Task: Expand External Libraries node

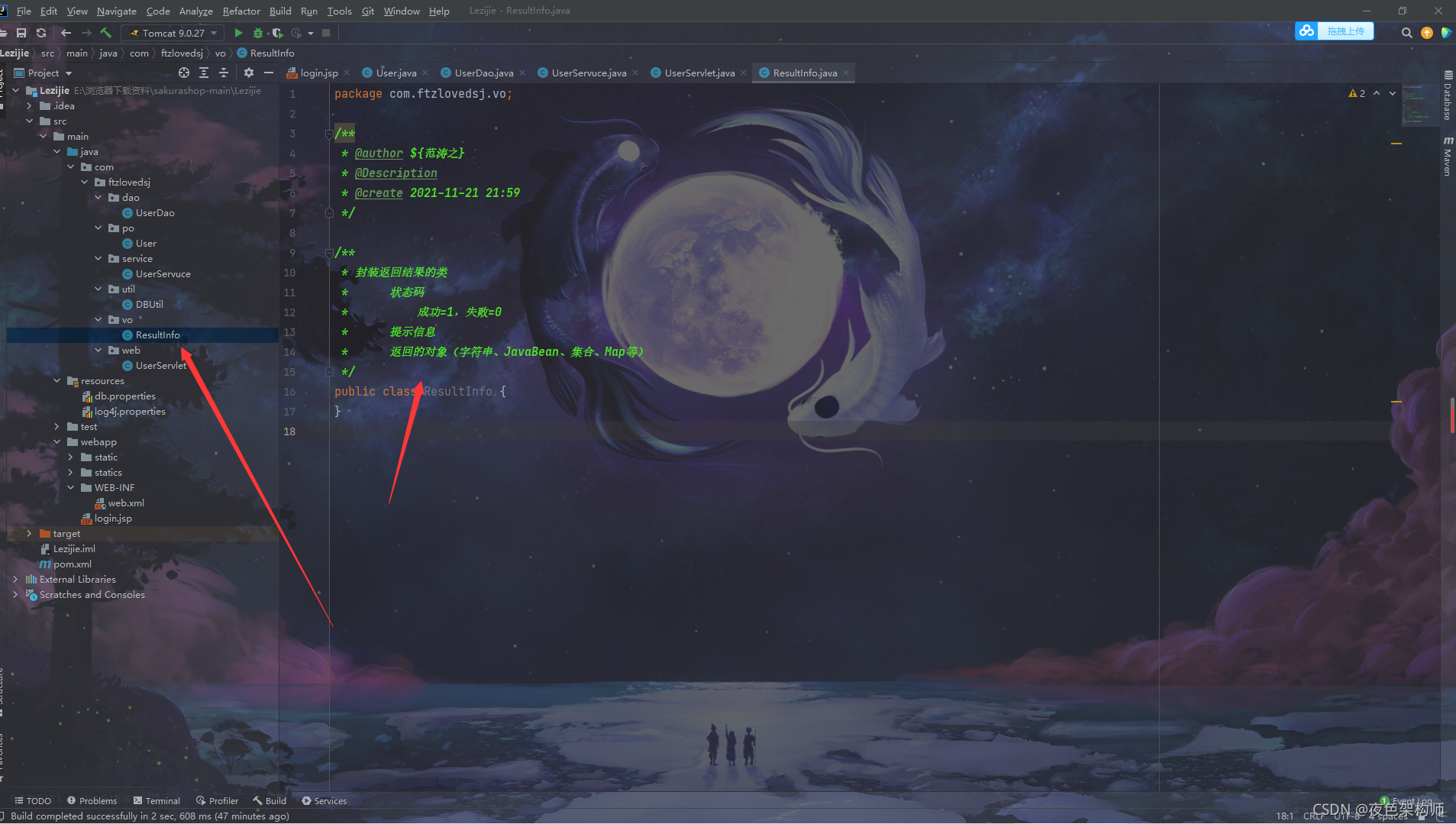Action: (16, 579)
